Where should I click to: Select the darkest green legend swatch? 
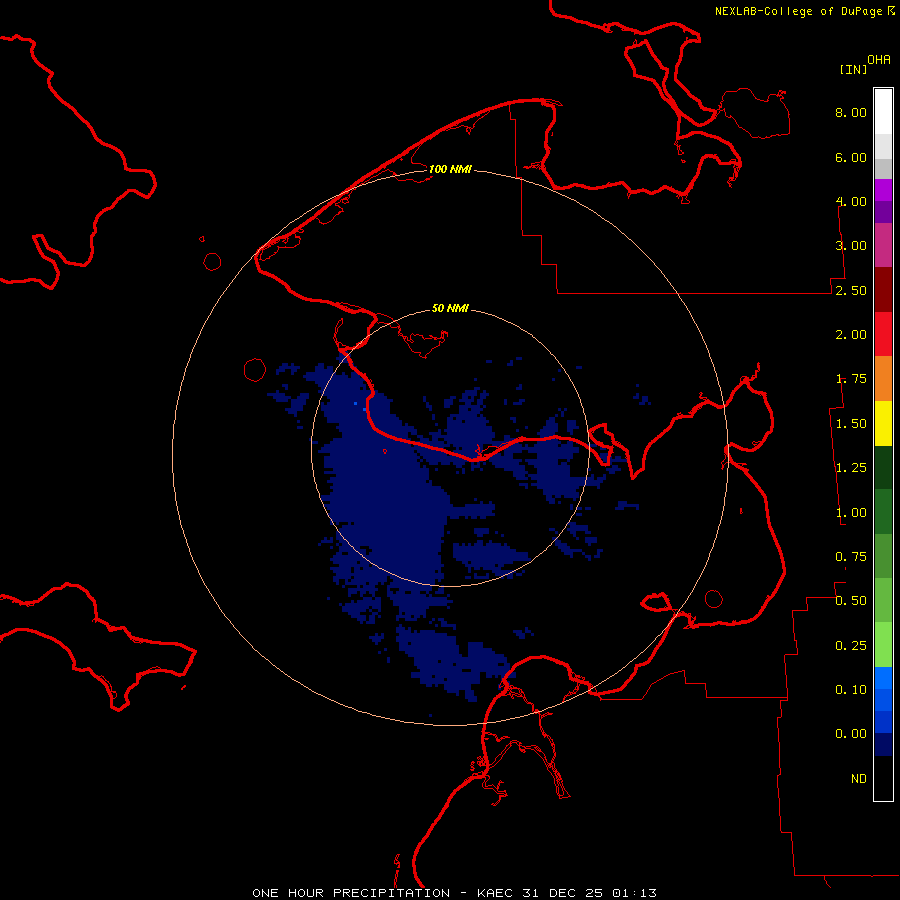pos(883,467)
